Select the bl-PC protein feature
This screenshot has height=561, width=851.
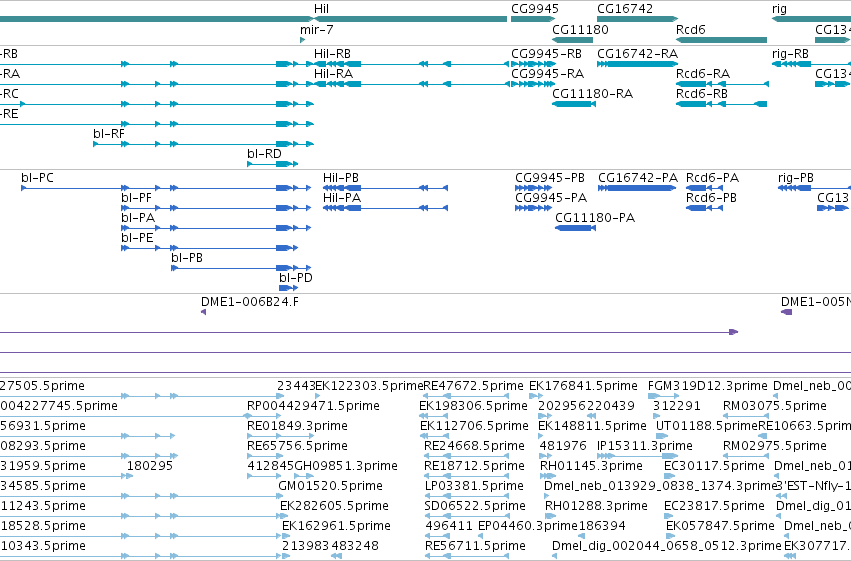tap(166, 188)
